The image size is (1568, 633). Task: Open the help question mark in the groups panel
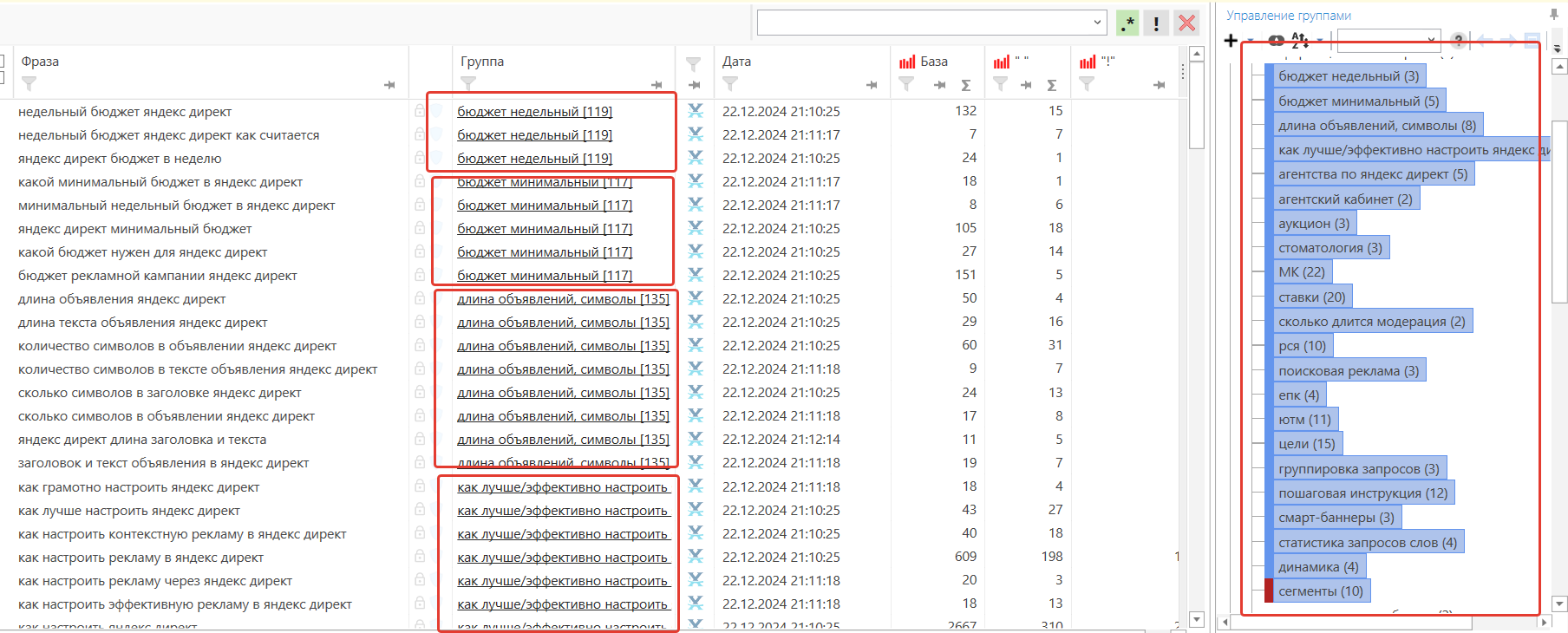click(1459, 40)
